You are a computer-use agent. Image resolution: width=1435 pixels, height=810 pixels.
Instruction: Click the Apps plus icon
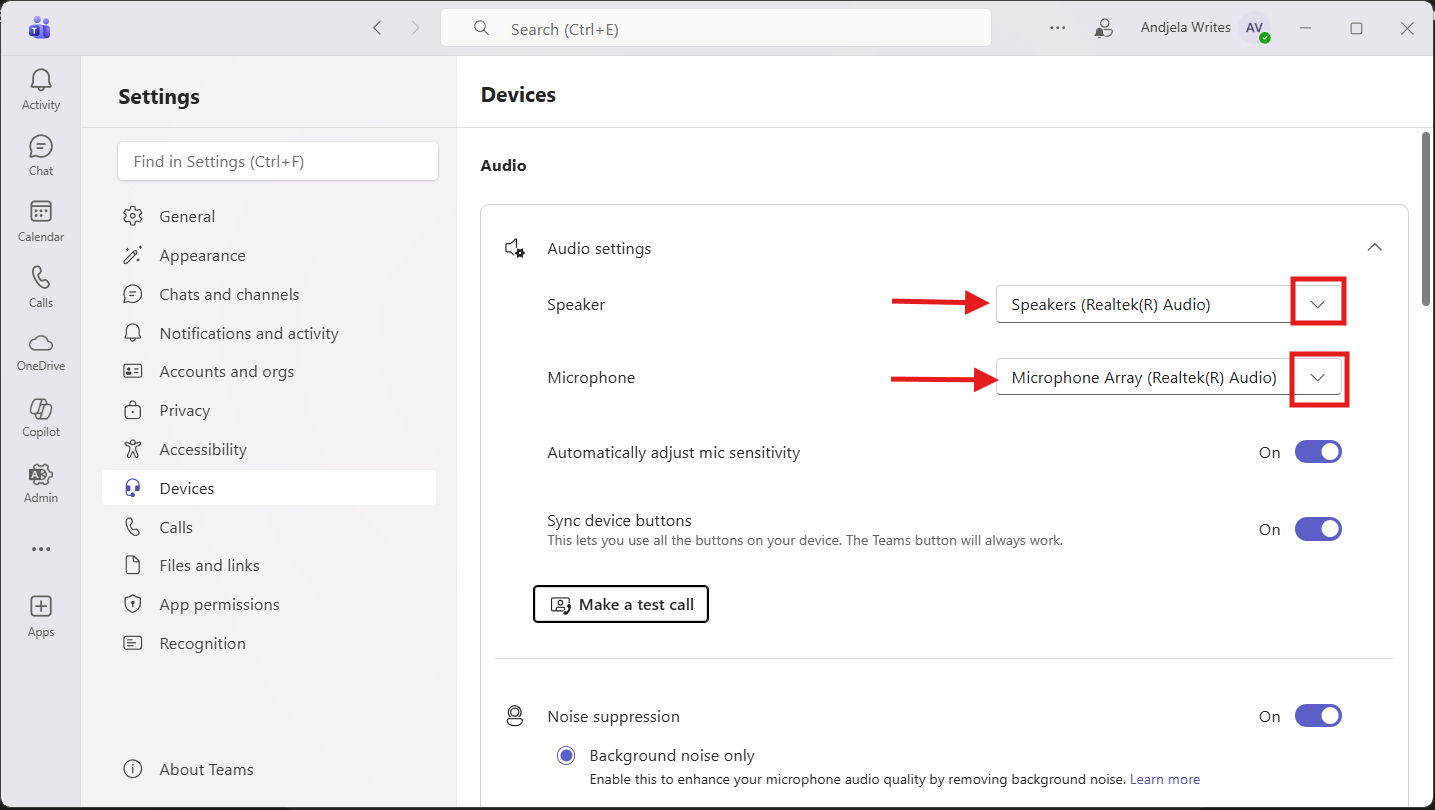tap(41, 614)
